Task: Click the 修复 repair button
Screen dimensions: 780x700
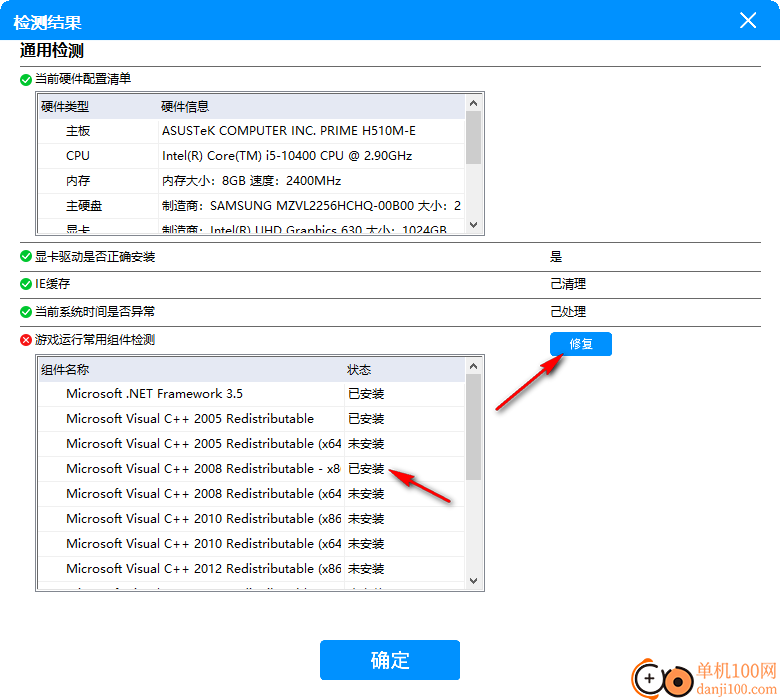Action: [x=581, y=344]
